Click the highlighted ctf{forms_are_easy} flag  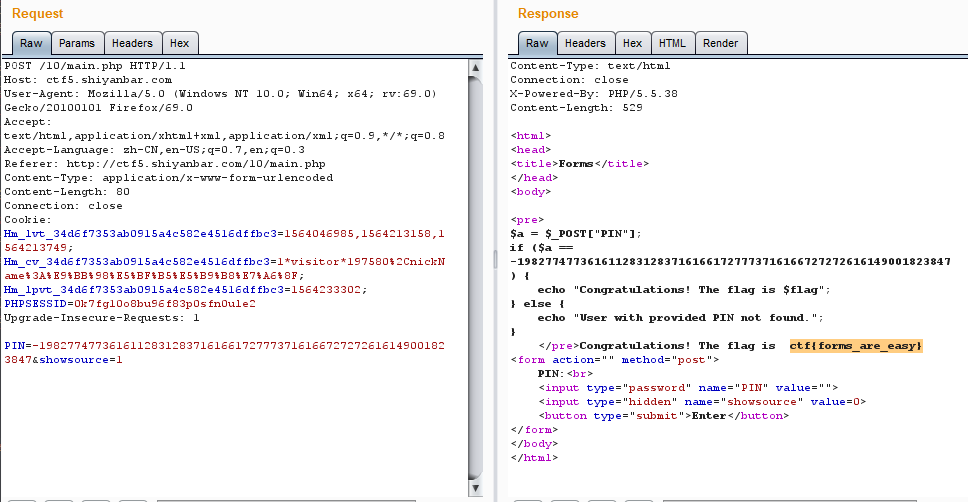[x=856, y=346]
